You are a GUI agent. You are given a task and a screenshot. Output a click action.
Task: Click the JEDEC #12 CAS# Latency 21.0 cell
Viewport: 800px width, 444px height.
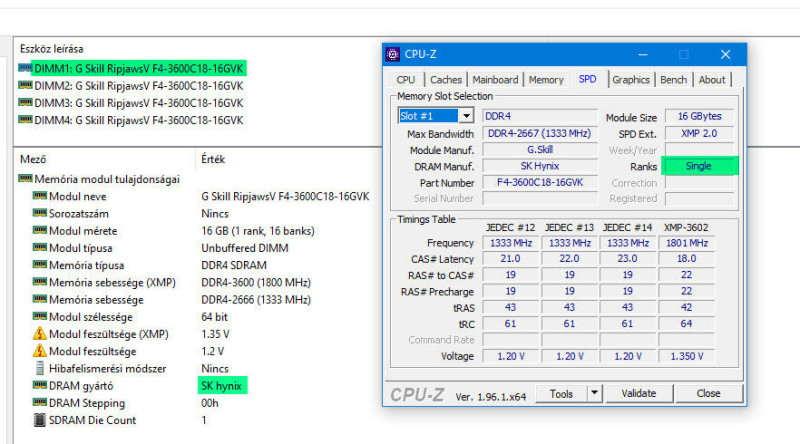(511, 259)
